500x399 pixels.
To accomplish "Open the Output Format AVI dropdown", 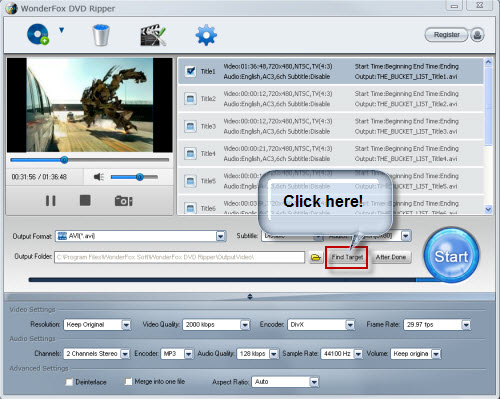I will coord(141,236).
